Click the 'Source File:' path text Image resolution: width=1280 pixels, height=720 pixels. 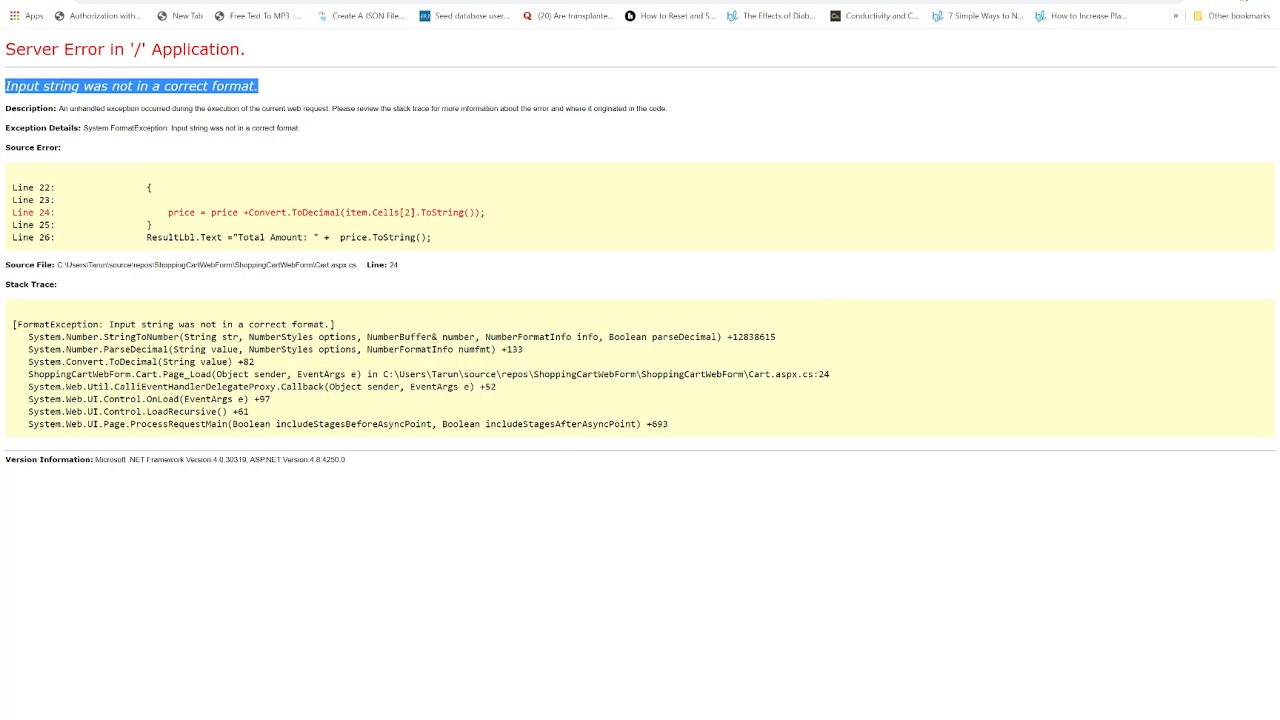(206, 265)
